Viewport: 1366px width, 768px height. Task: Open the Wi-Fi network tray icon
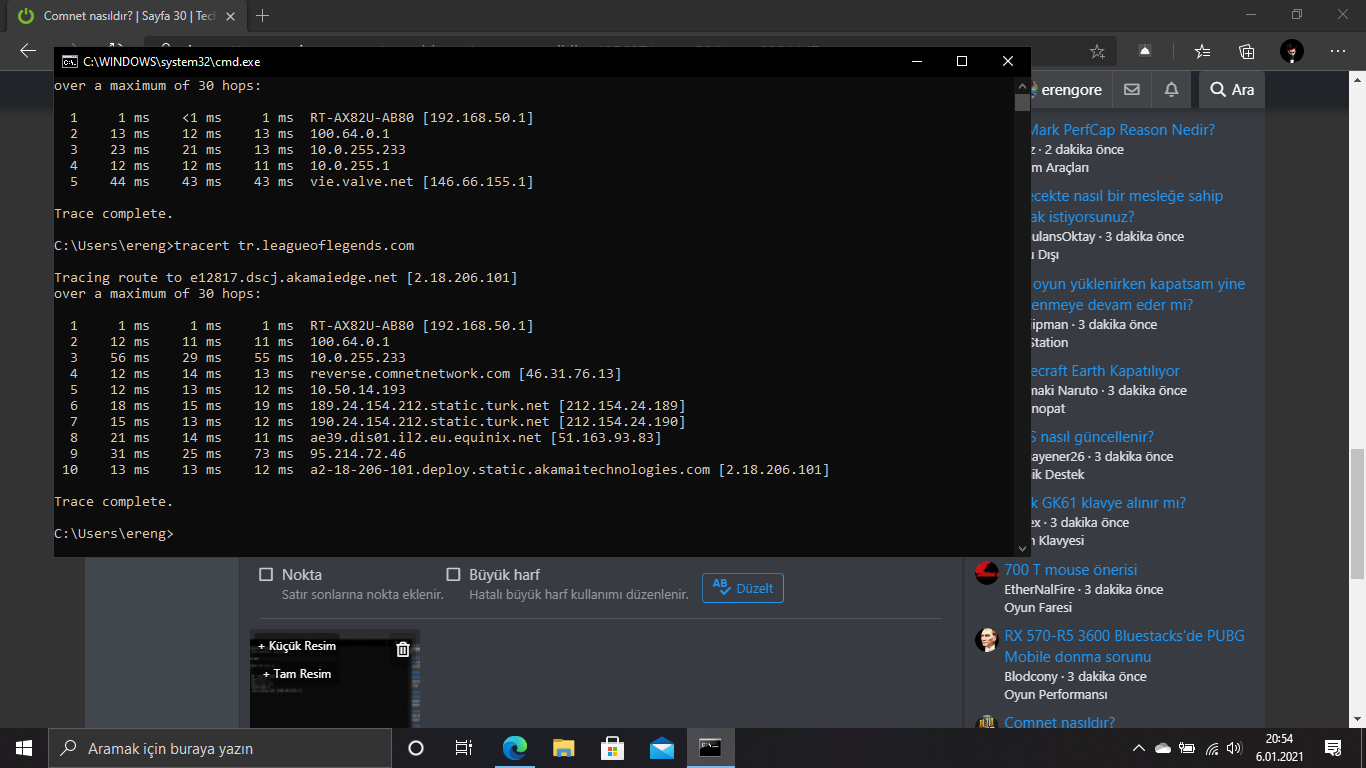tap(1212, 748)
